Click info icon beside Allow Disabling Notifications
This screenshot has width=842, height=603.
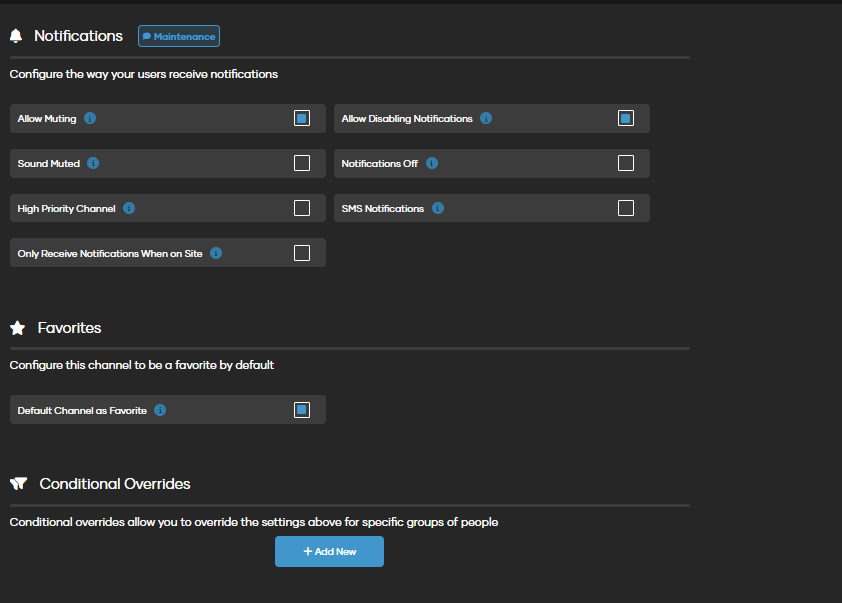point(486,118)
